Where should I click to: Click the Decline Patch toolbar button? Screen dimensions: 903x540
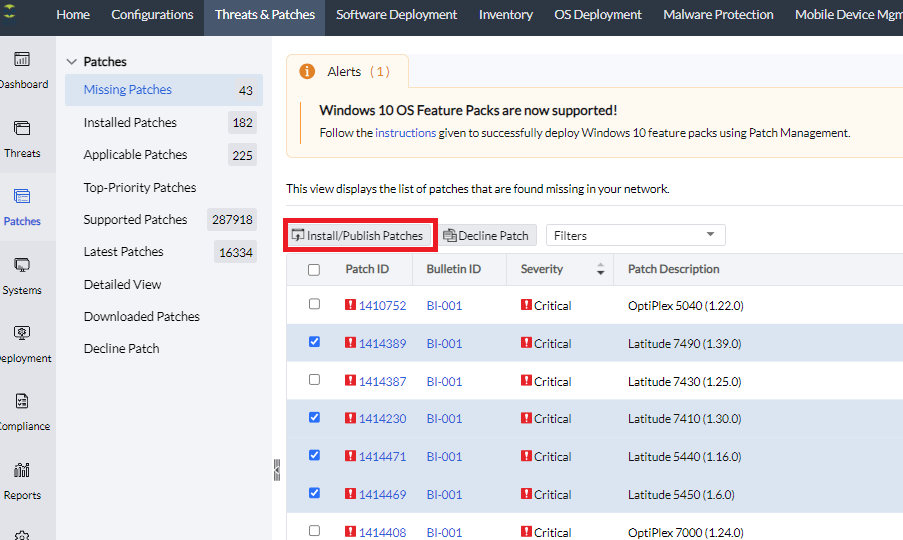[486, 236]
